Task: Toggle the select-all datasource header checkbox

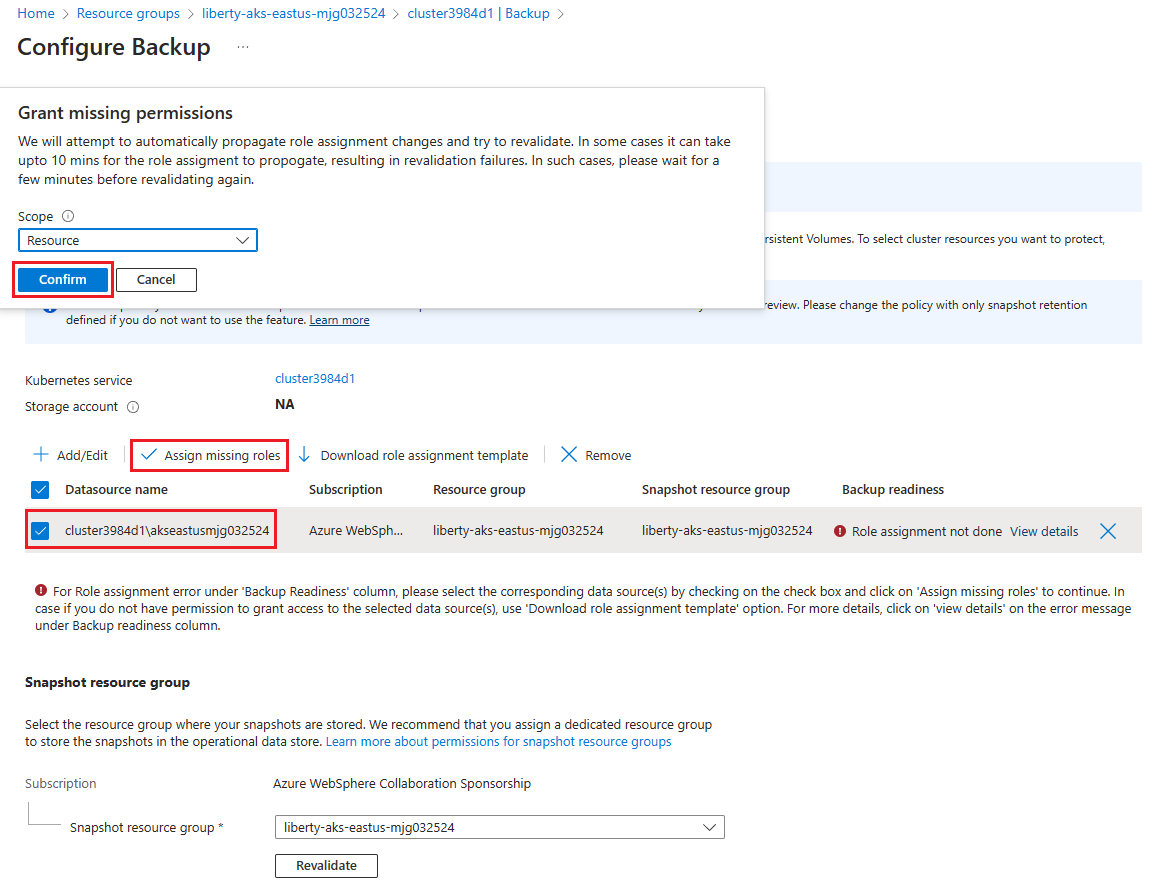Action: click(x=40, y=490)
